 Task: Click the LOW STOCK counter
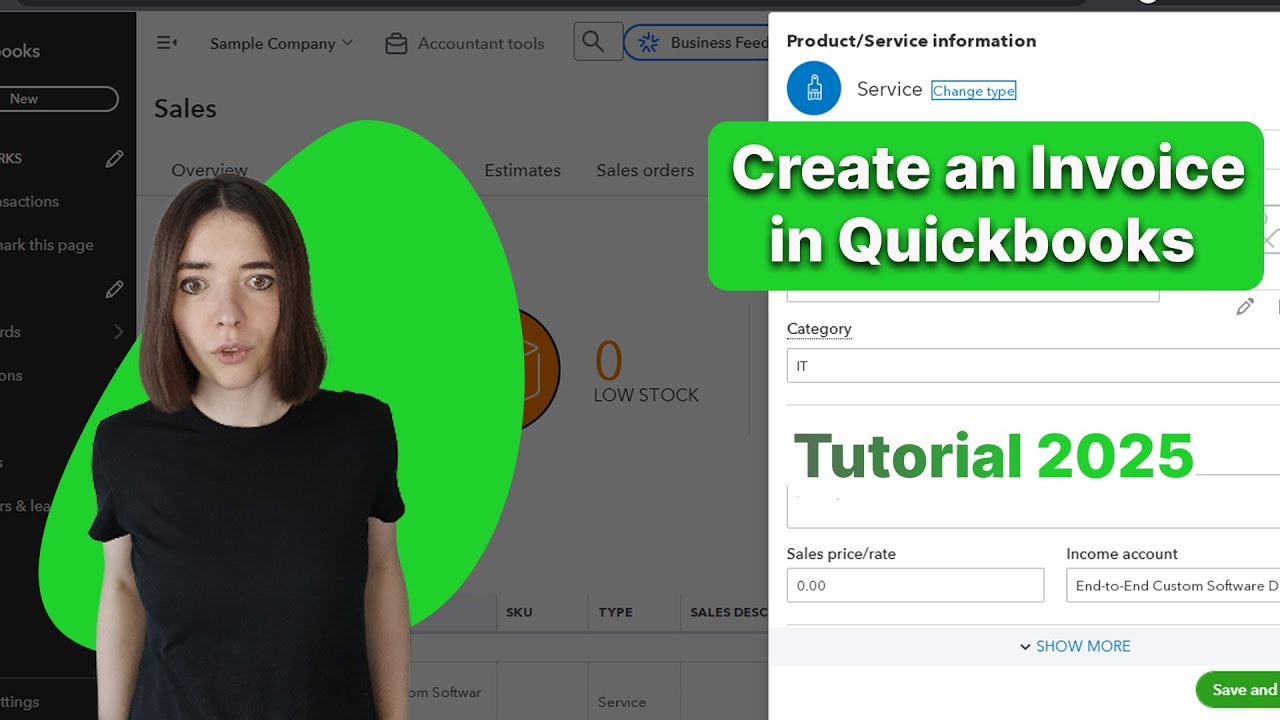(x=646, y=372)
